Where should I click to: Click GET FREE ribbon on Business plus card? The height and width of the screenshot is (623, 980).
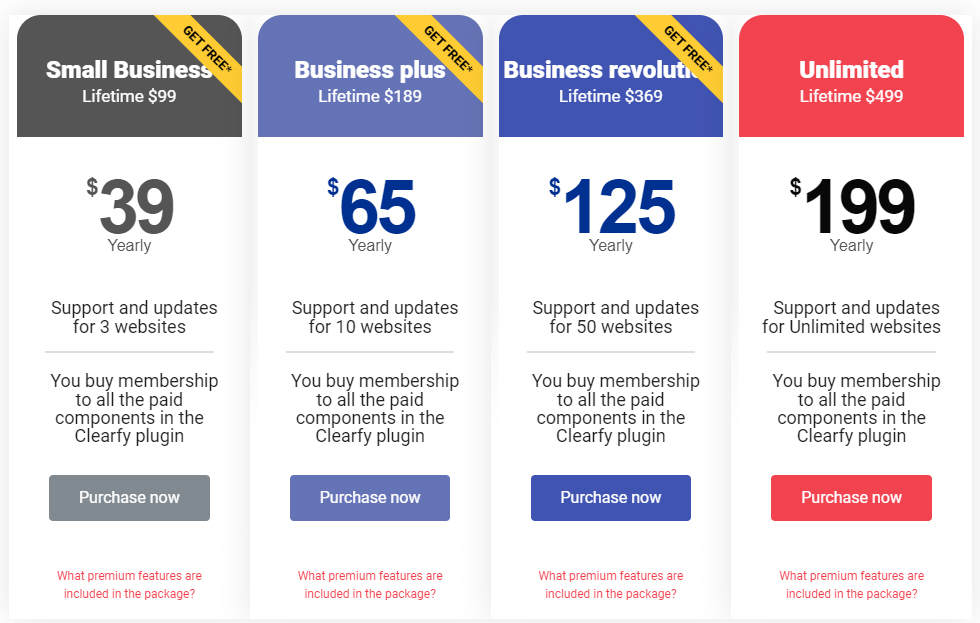click(x=448, y=49)
